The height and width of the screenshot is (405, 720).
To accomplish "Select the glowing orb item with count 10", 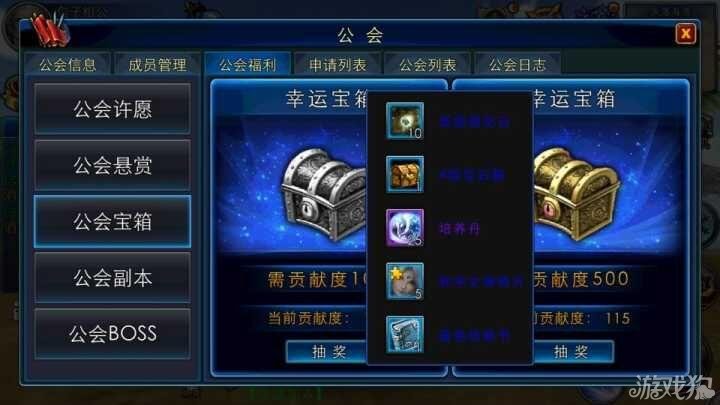I will (405, 121).
